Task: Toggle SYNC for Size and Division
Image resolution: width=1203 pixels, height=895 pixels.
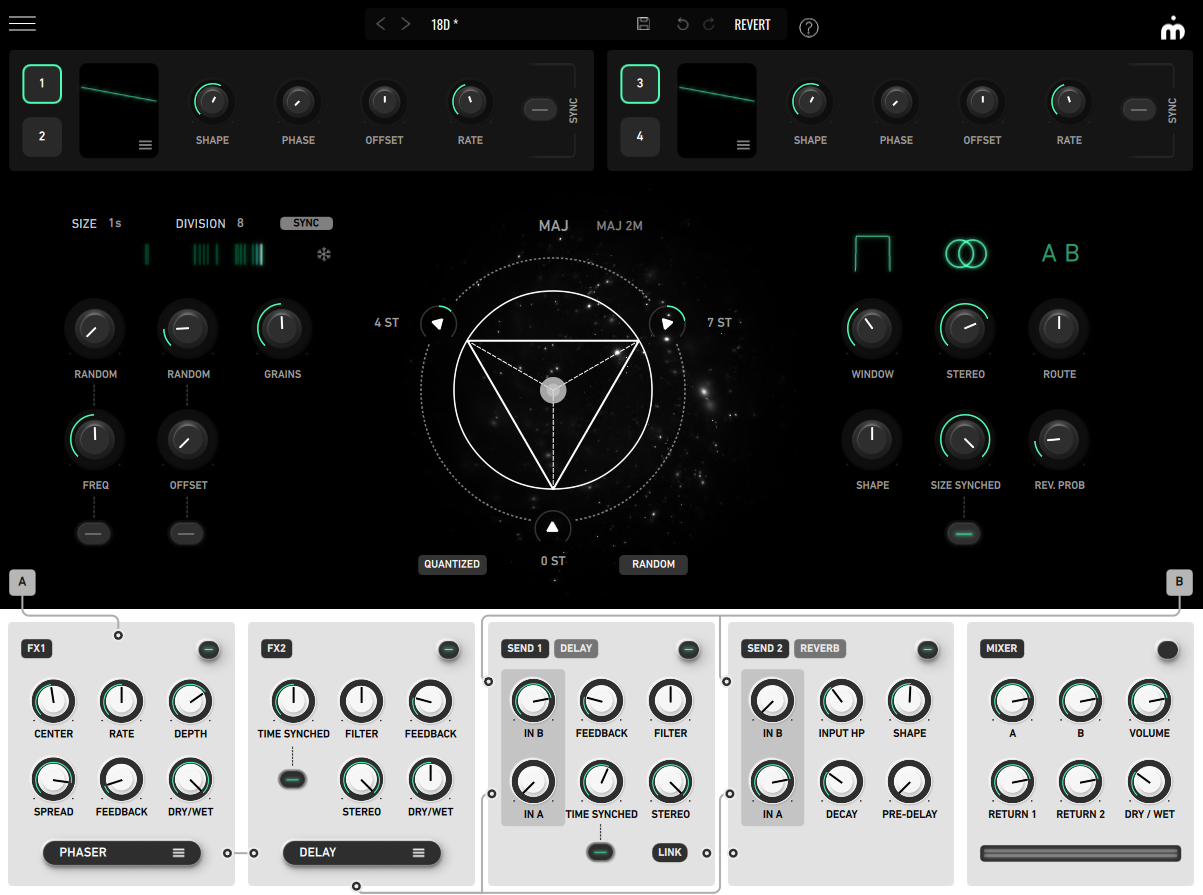Action: click(x=306, y=223)
